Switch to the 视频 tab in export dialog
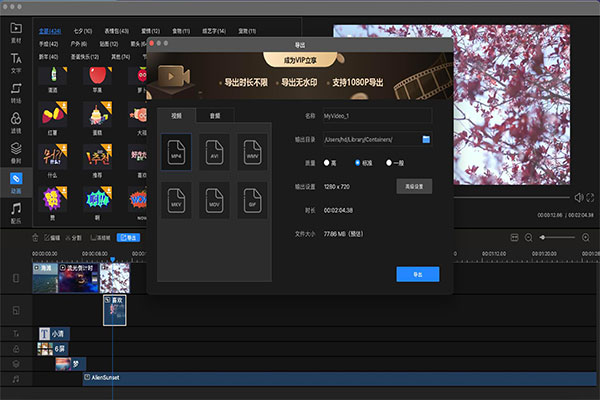 tap(176, 115)
